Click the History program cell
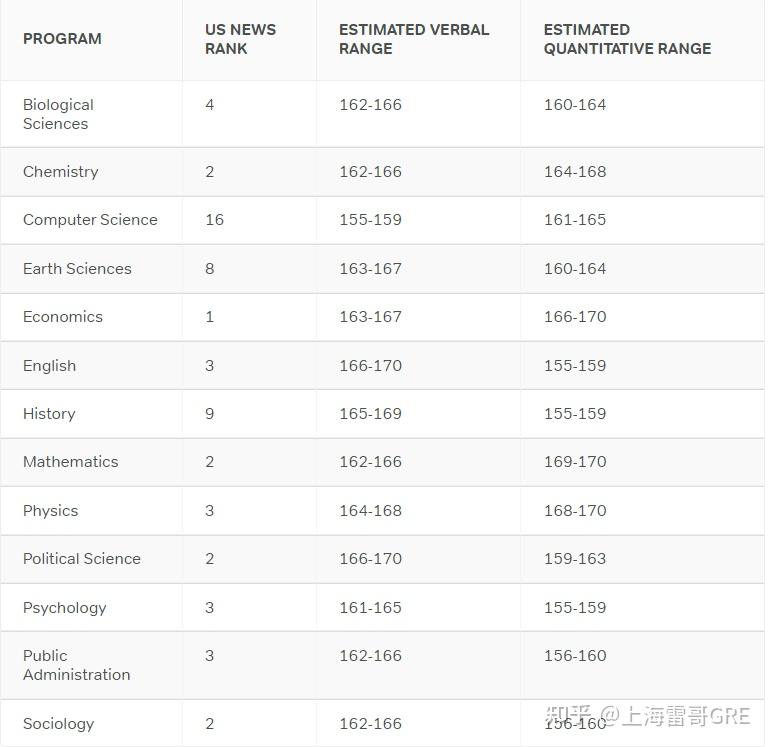Viewport: 770px width, 747px height. click(x=49, y=414)
